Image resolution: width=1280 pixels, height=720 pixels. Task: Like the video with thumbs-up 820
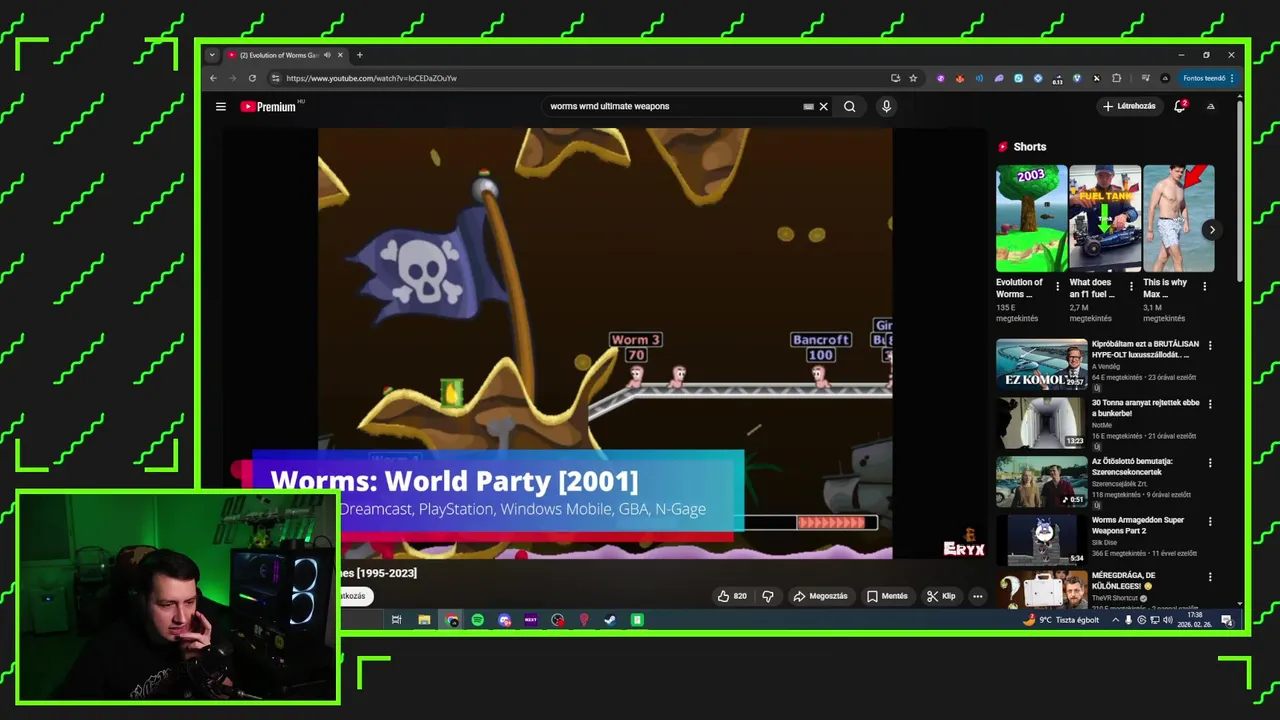(732, 596)
